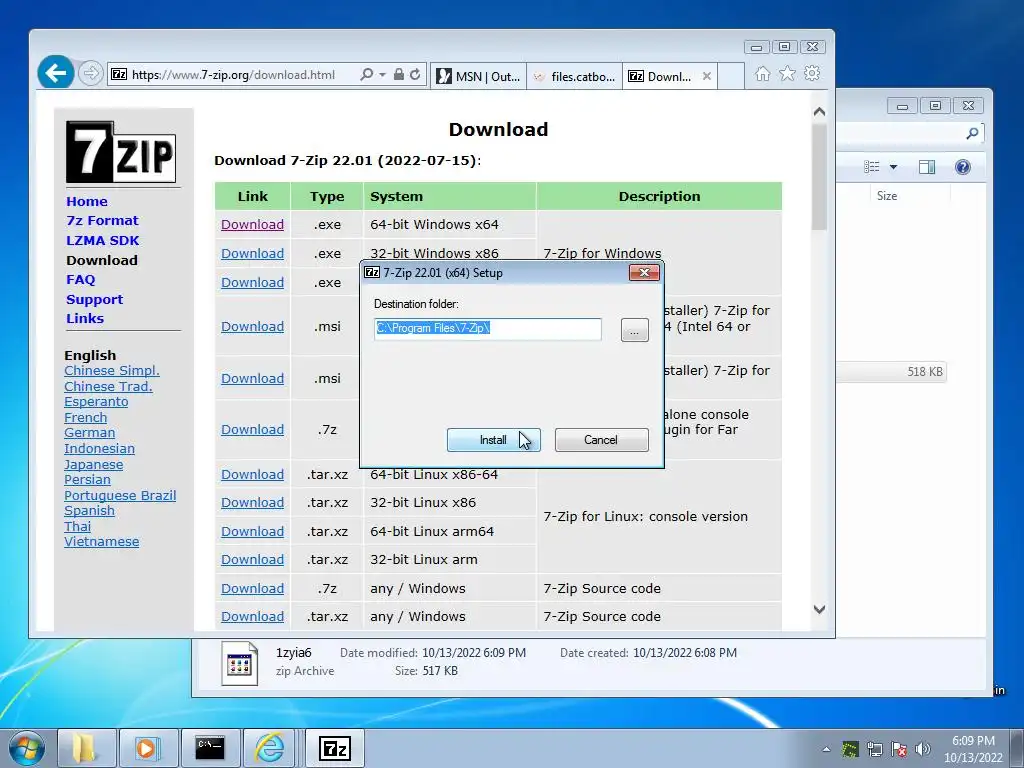Image resolution: width=1024 pixels, height=768 pixels.
Task: Click the Destination folder path field
Action: (488, 328)
